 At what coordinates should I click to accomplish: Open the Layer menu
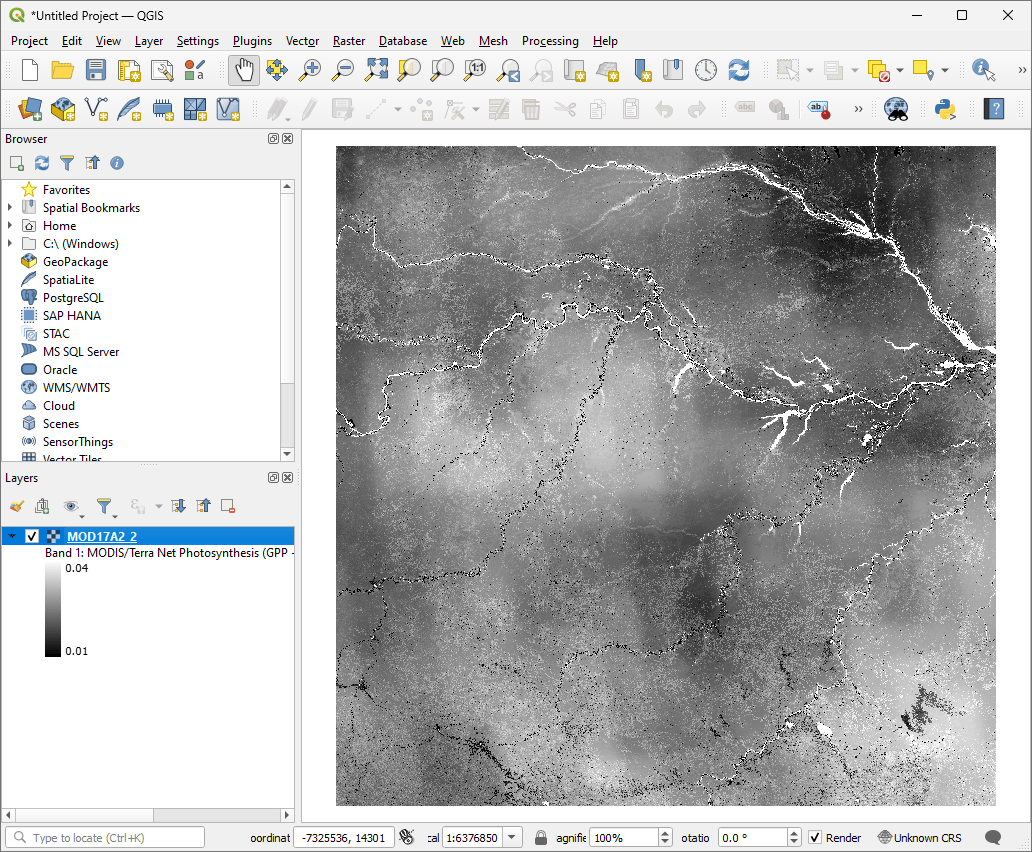tap(149, 41)
